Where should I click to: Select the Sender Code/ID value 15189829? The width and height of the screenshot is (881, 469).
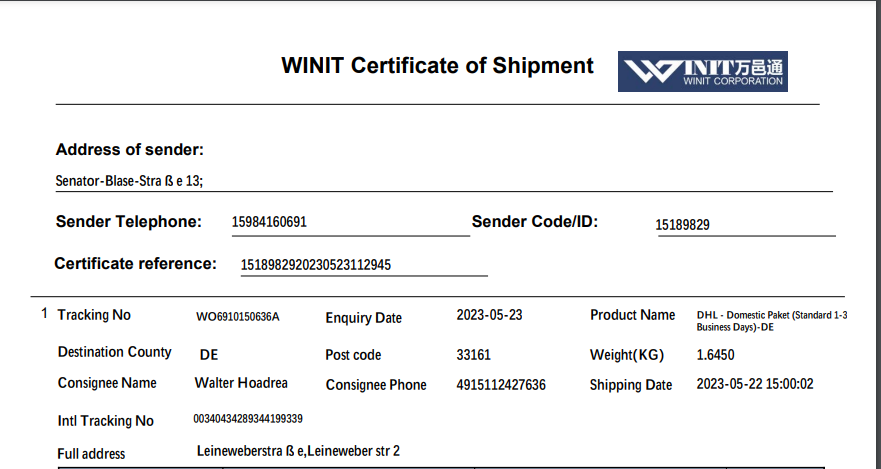[683, 225]
